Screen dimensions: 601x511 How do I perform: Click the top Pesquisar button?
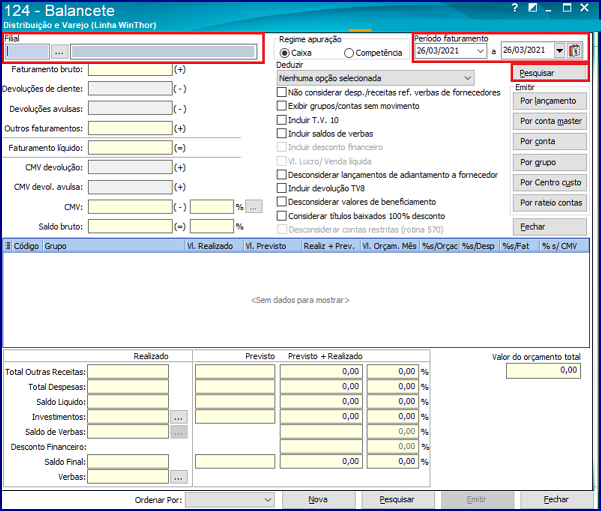tap(549, 73)
